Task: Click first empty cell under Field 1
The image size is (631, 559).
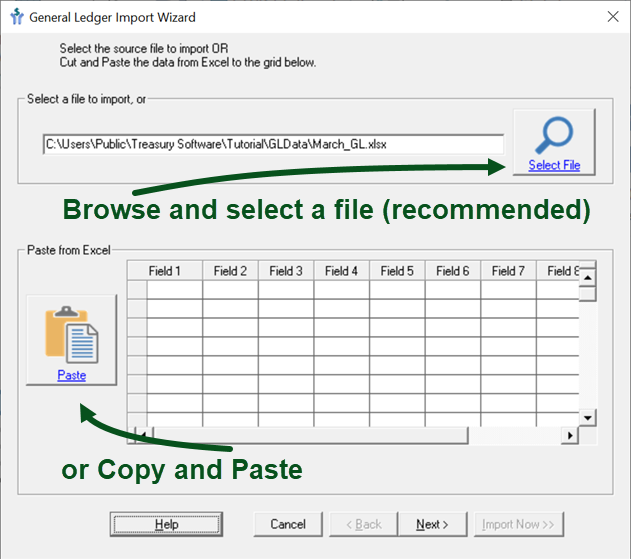Action: click(175, 290)
